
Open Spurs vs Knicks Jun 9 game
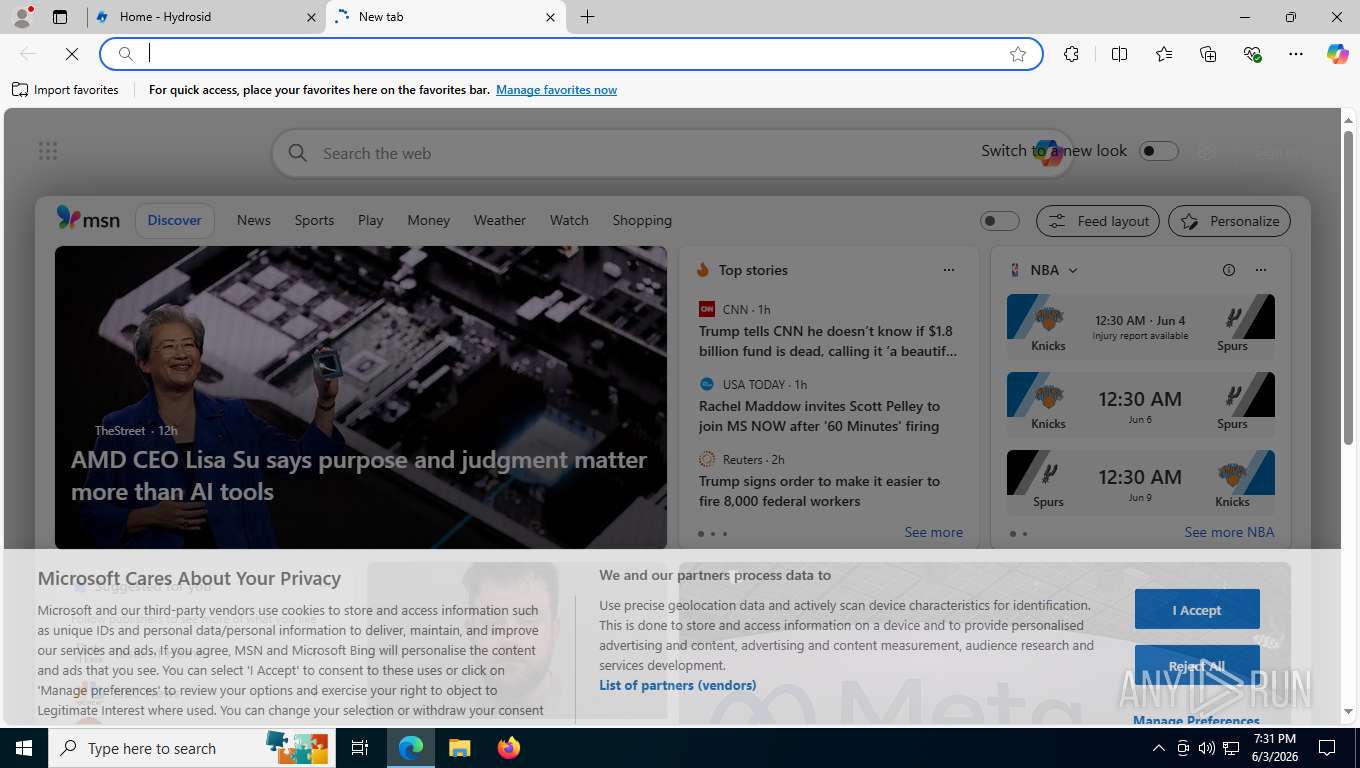coord(1141,482)
